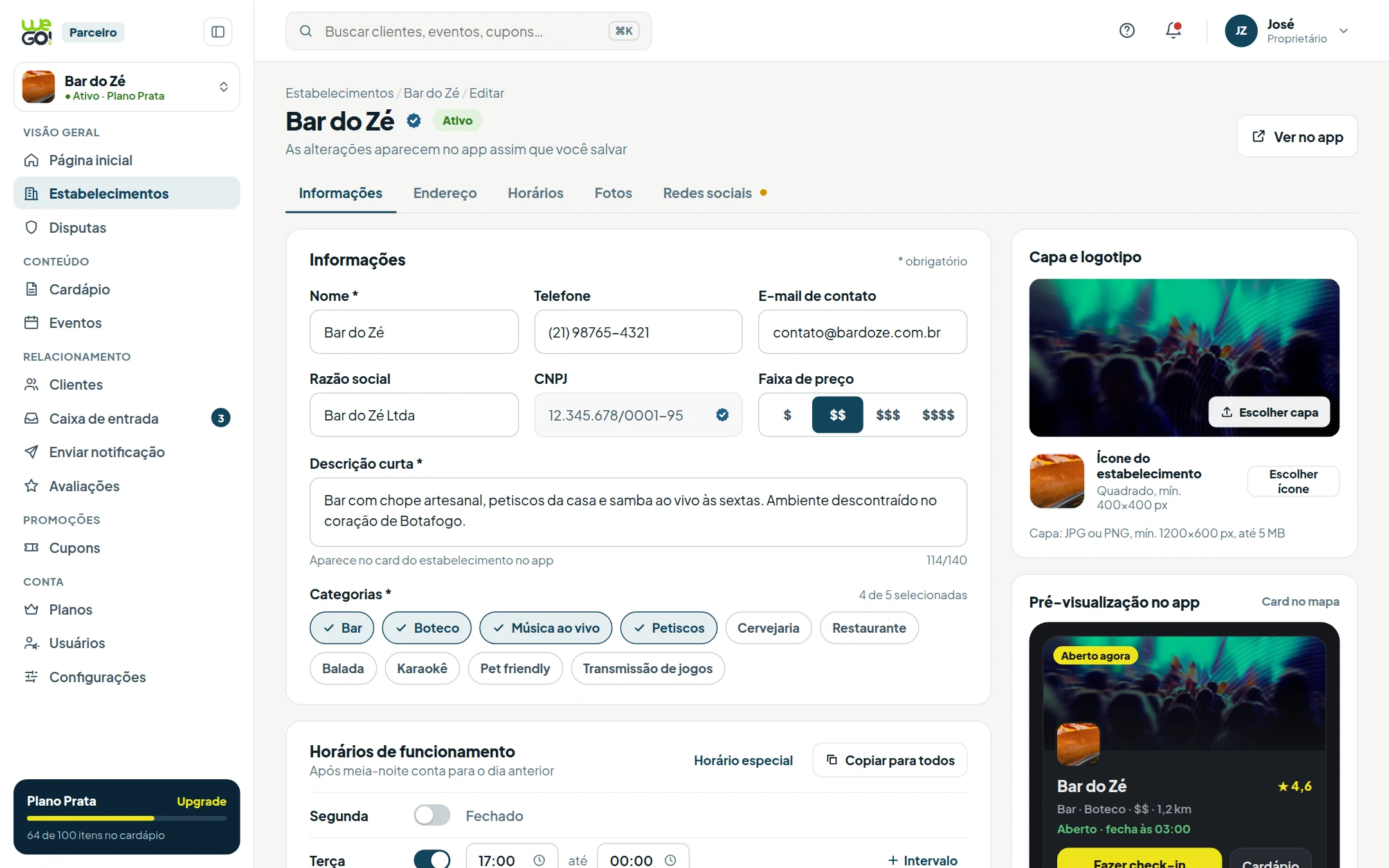
Task: Select the Cervejaria category chip
Action: (x=768, y=628)
